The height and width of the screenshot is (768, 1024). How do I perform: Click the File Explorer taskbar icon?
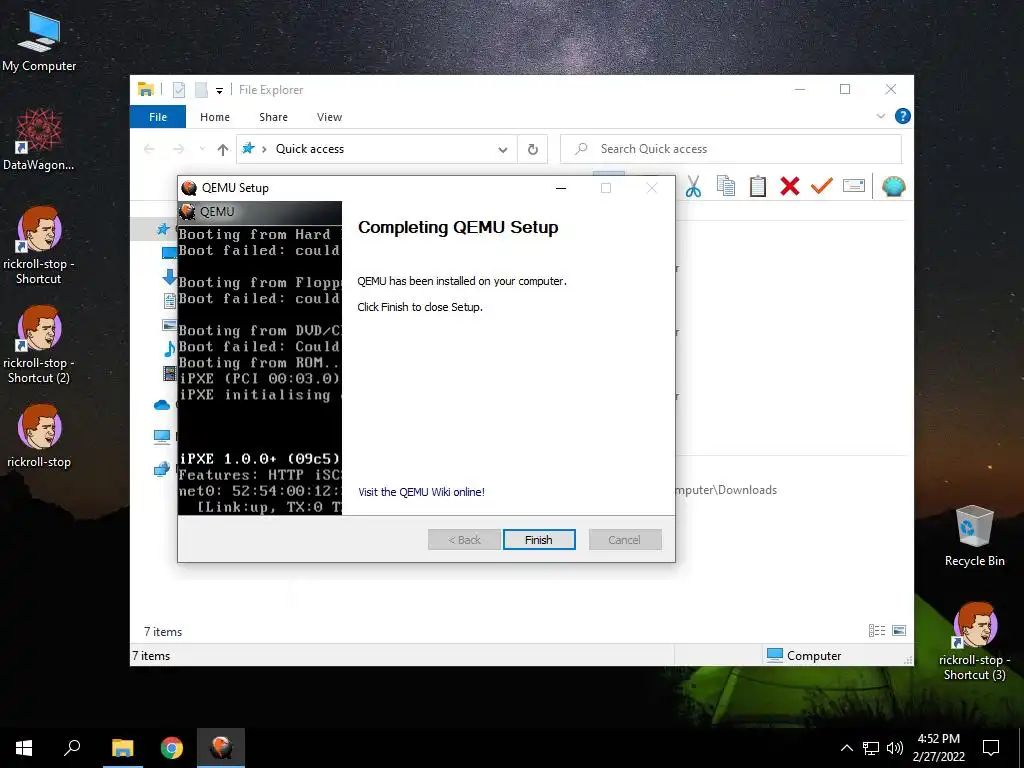tap(122, 748)
